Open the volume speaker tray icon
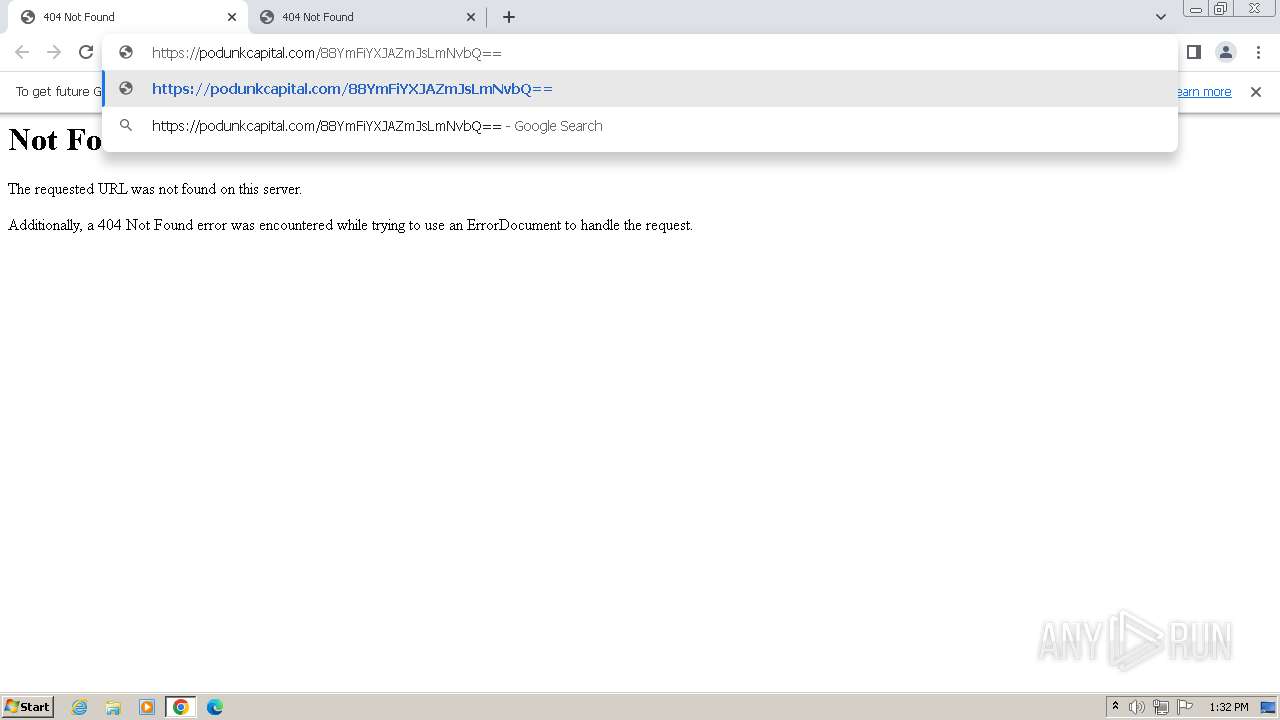This screenshot has height=720, width=1280. click(1137, 707)
